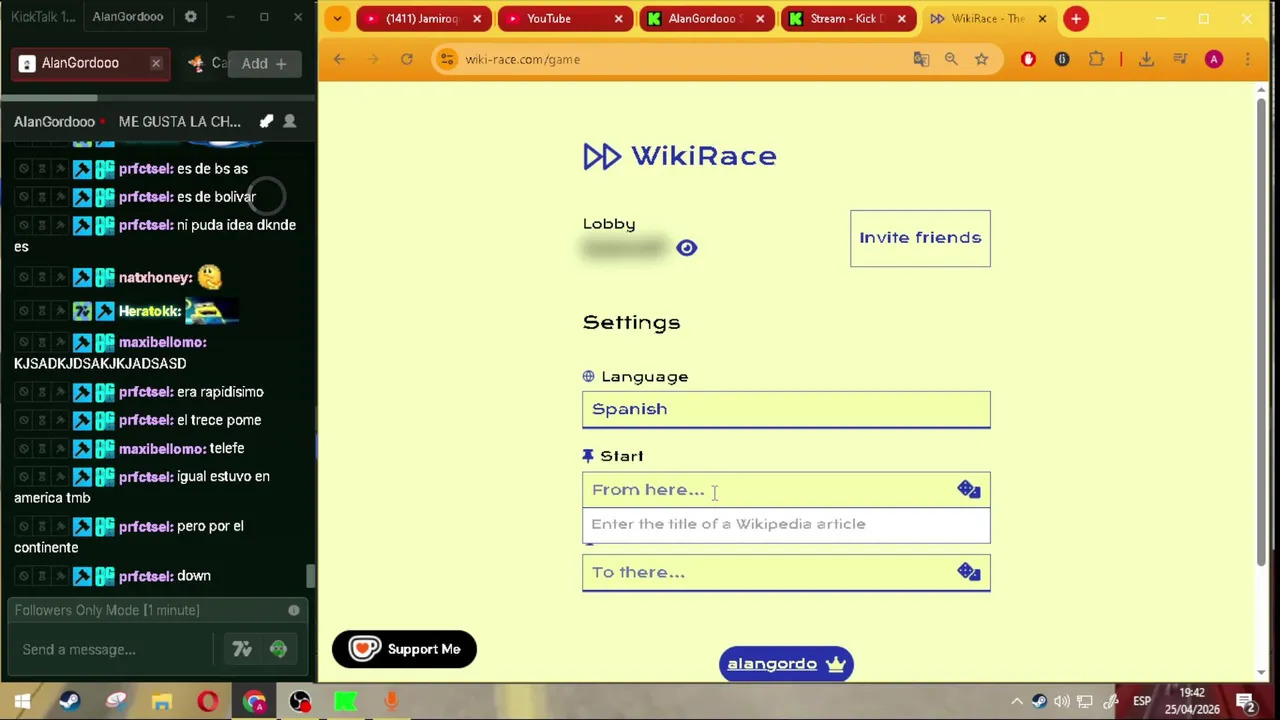Open the Translate page icon
The width and height of the screenshot is (1280, 720).
[921, 59]
